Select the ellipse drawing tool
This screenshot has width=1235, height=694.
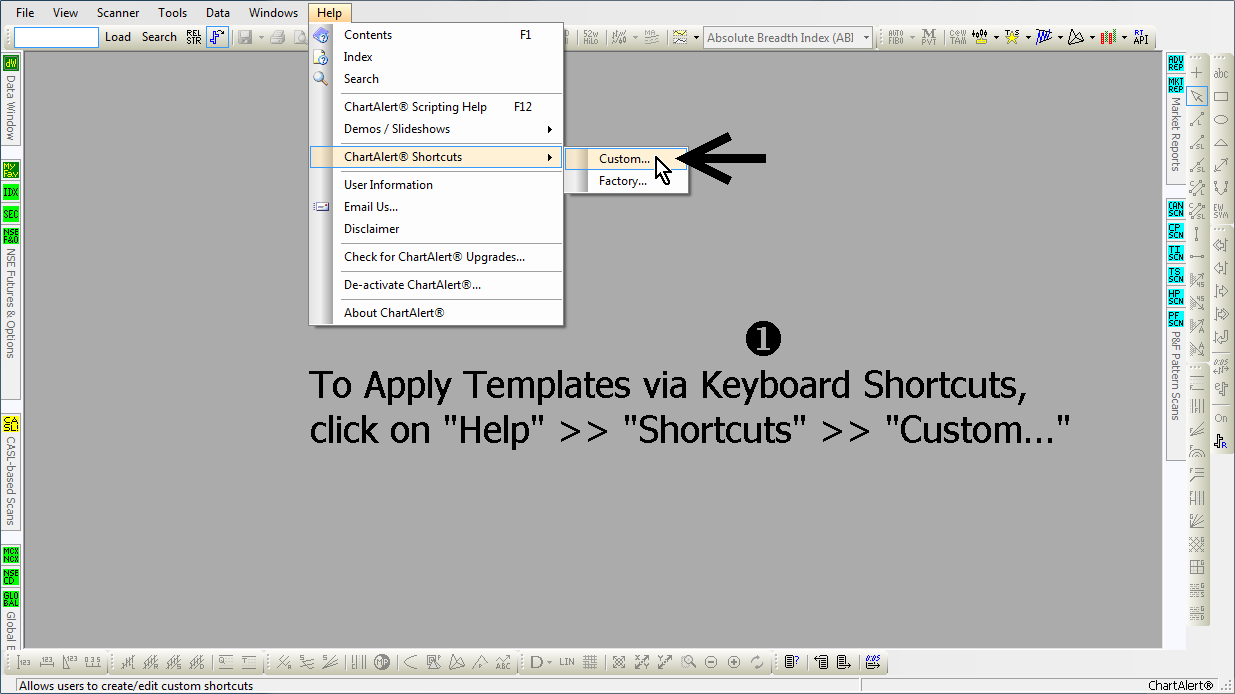[1221, 119]
